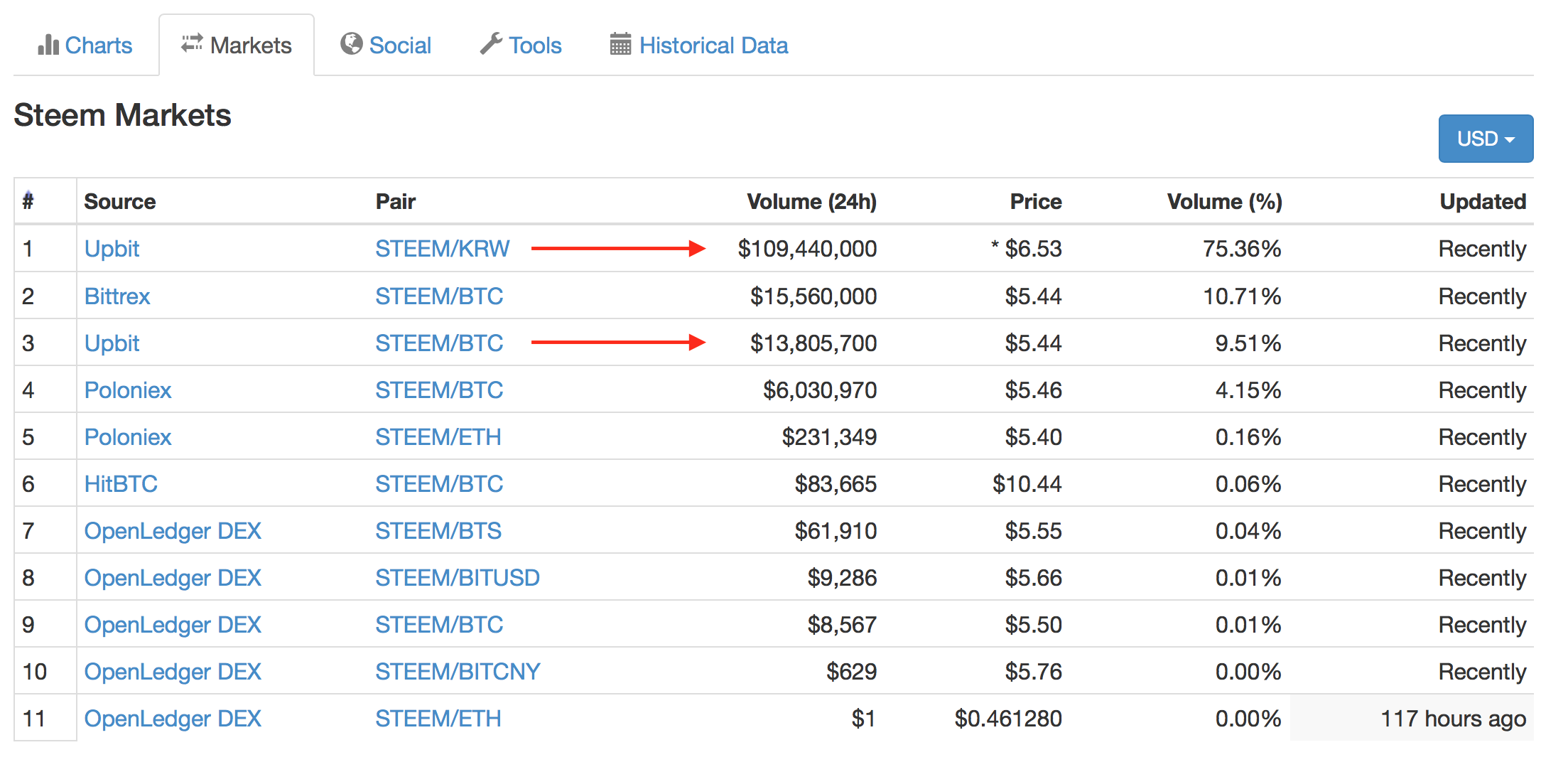This screenshot has height=767, width=1568.
Task: Click the $5.76 price cell
Action: pos(1034,672)
